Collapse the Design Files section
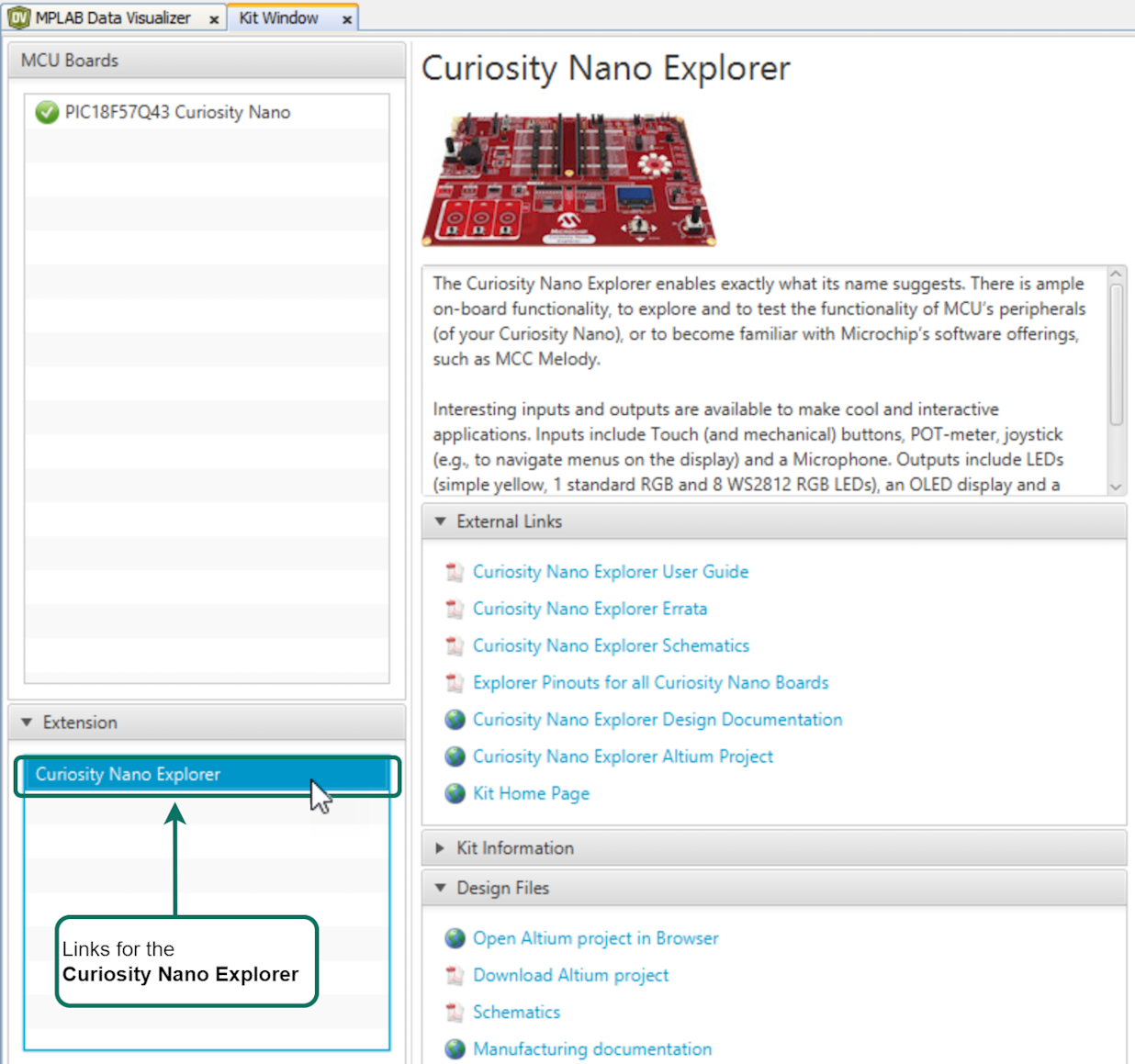 441,888
